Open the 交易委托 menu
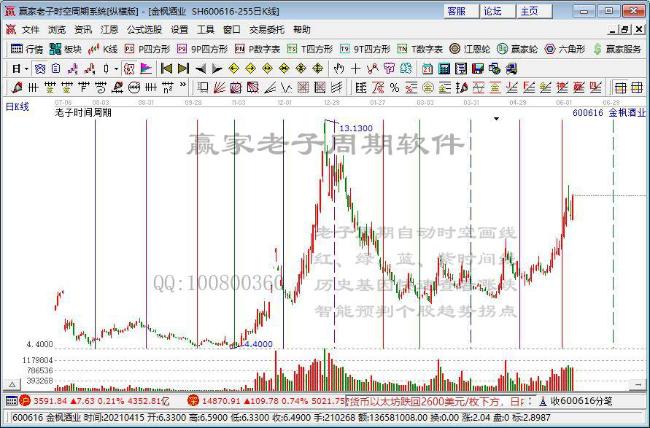Screen dimensions: 650x428 tap(267, 30)
